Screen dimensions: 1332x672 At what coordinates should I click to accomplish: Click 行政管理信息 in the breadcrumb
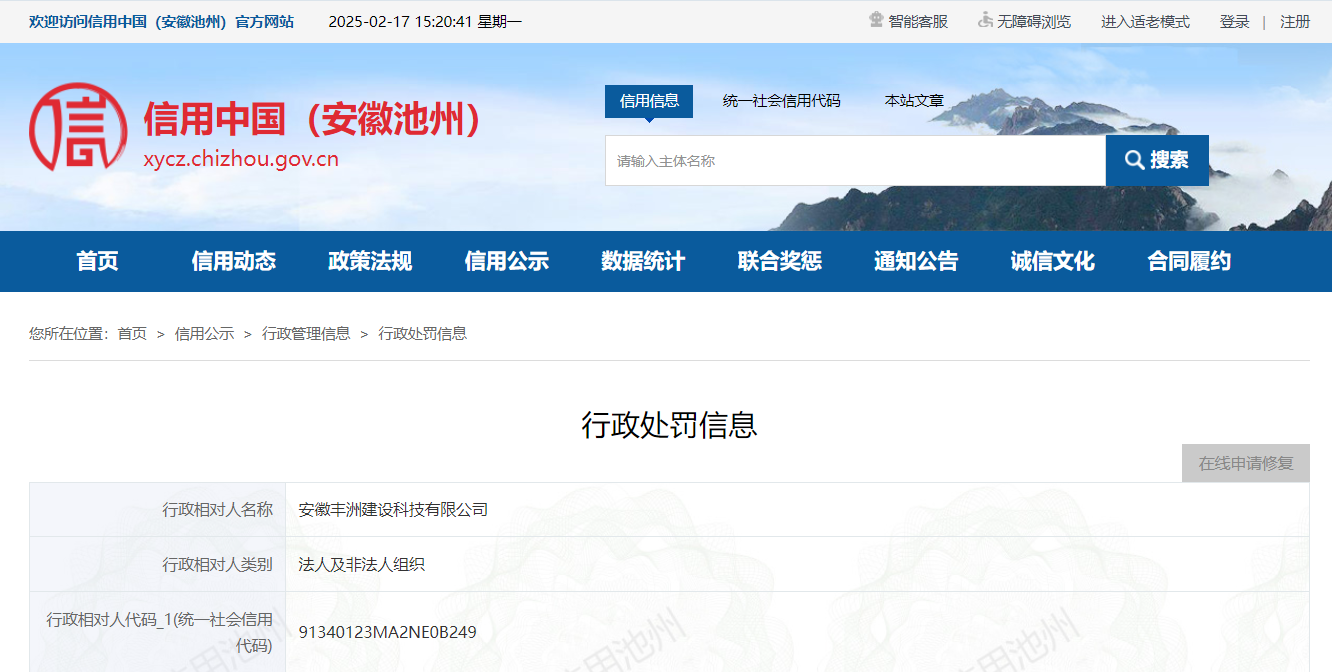[306, 334]
